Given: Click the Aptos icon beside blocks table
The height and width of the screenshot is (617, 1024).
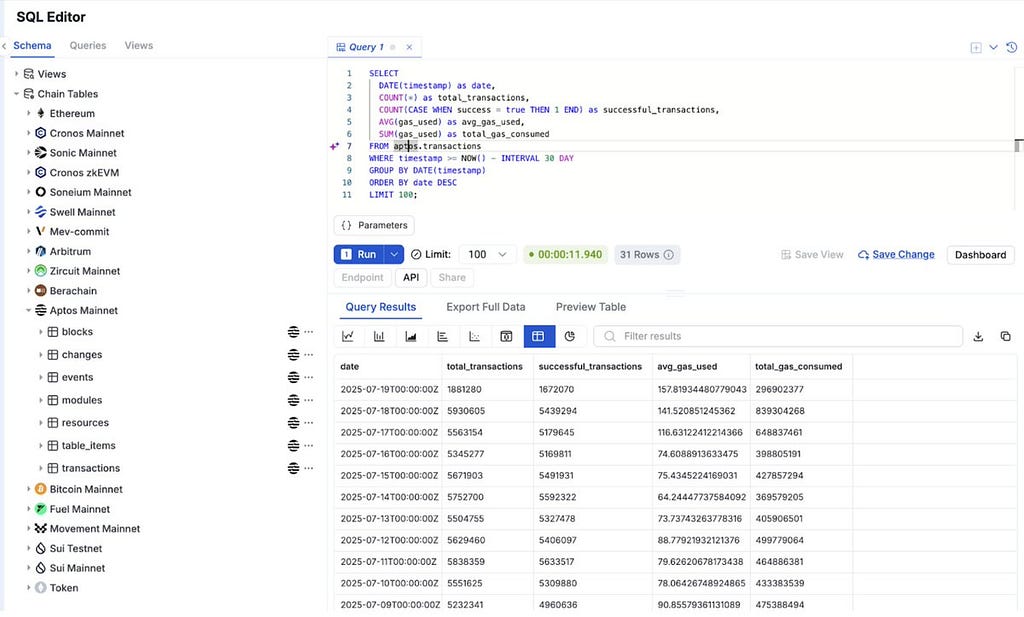Looking at the screenshot, I should [293, 332].
